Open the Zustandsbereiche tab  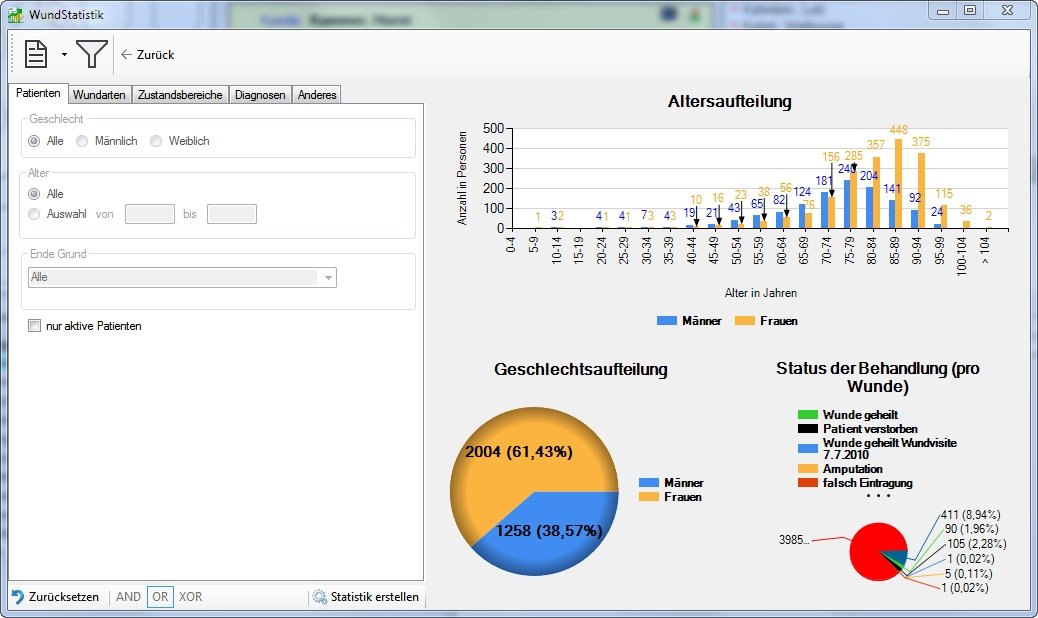180,95
